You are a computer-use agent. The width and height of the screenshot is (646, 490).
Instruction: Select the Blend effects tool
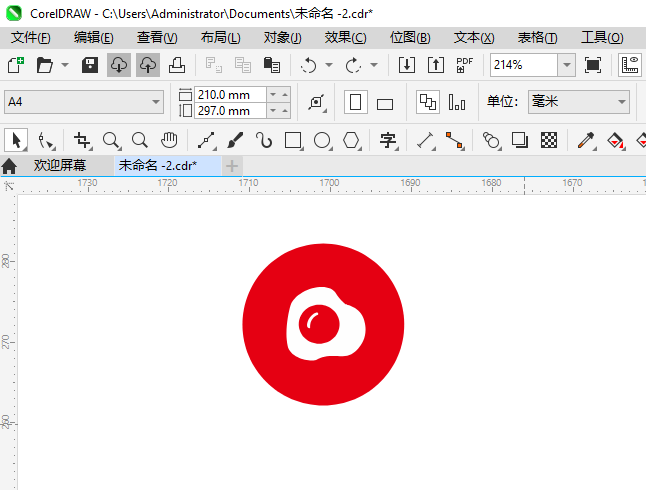click(x=491, y=140)
